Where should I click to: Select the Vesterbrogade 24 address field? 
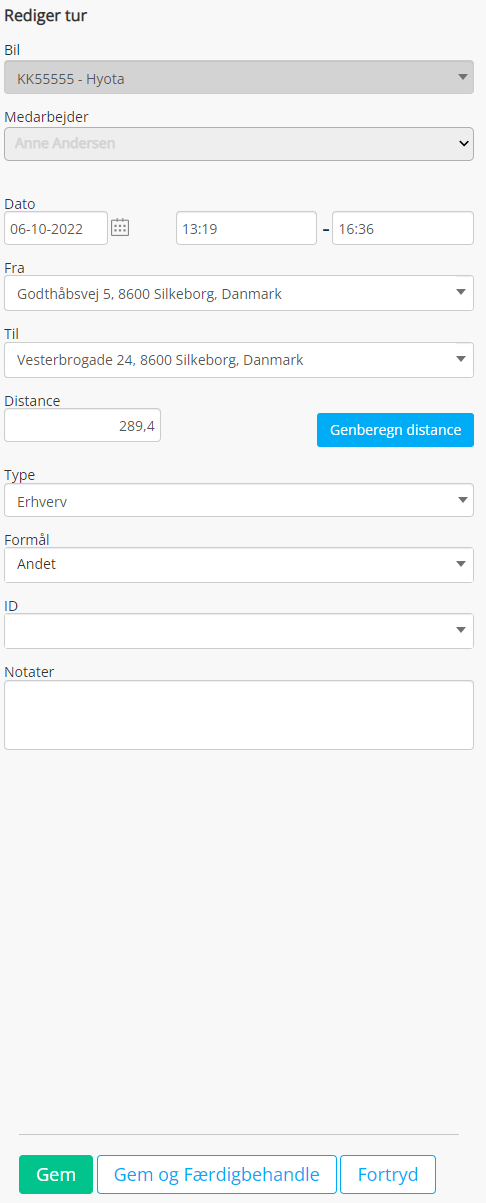pos(239,360)
